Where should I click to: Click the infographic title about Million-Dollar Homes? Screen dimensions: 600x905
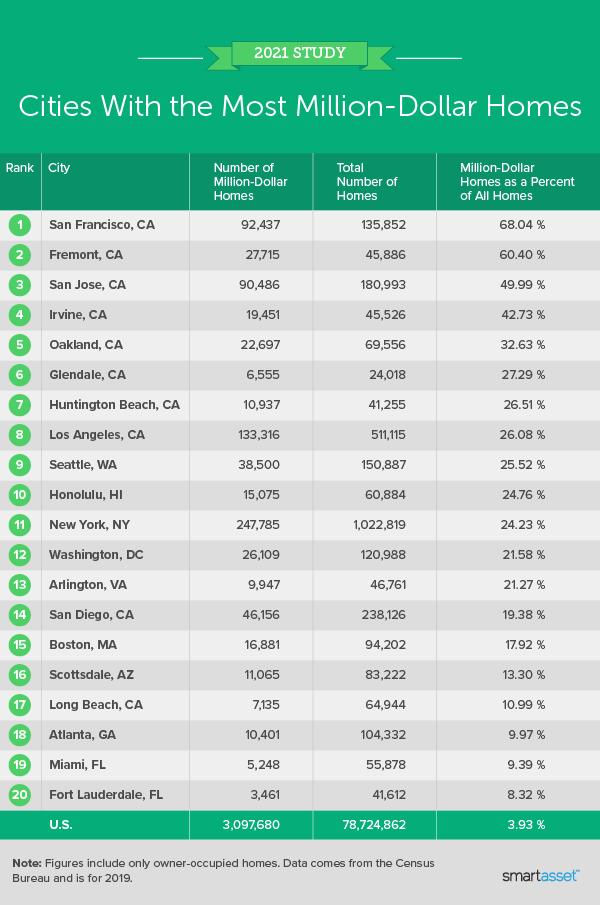[300, 104]
